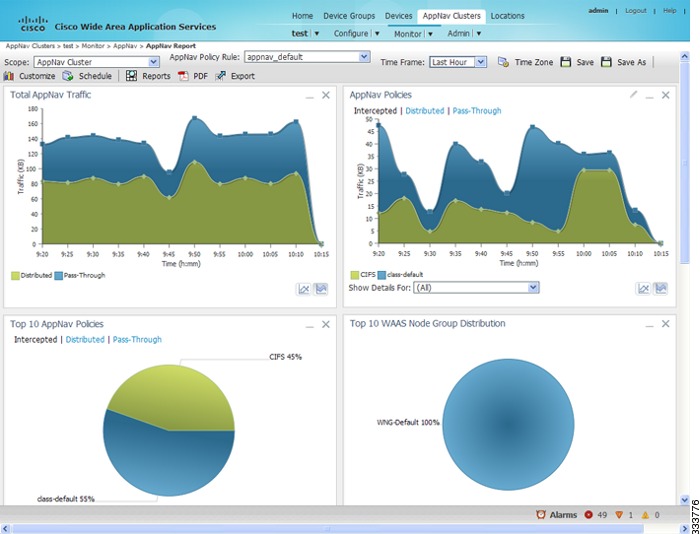Open critical alarms red indicator showing 49
Viewport: 700px width, 534px height.
coord(589,515)
